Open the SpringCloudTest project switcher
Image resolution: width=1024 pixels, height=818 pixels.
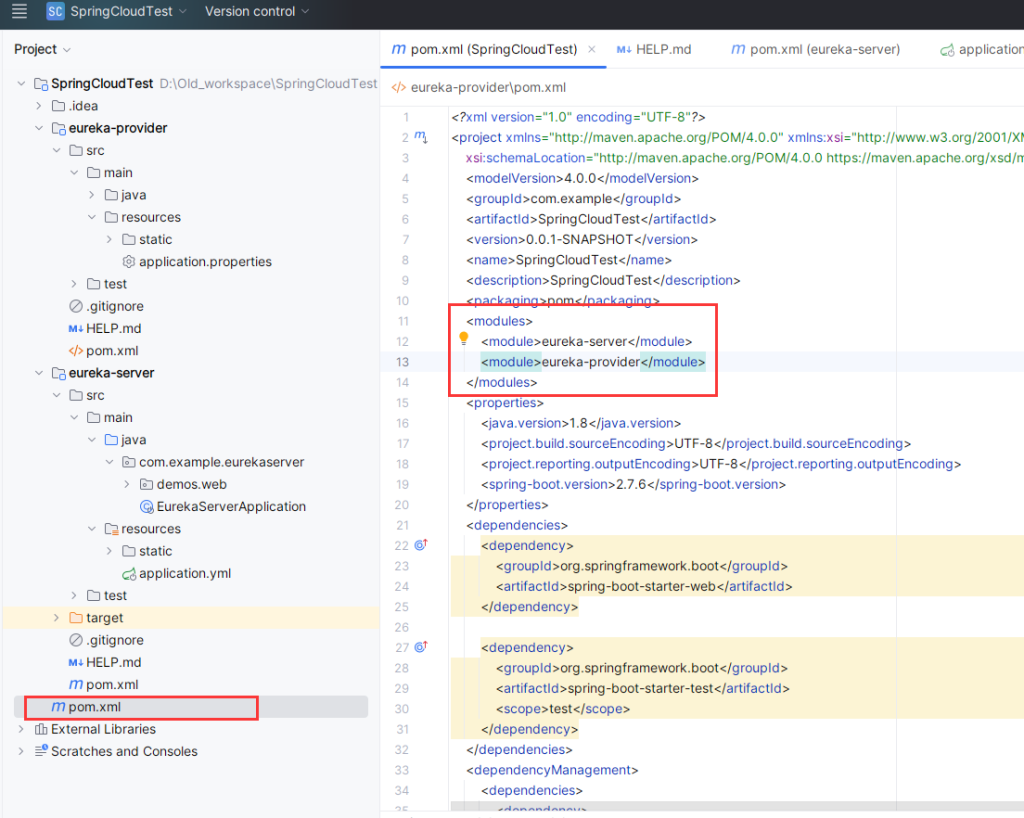point(120,12)
